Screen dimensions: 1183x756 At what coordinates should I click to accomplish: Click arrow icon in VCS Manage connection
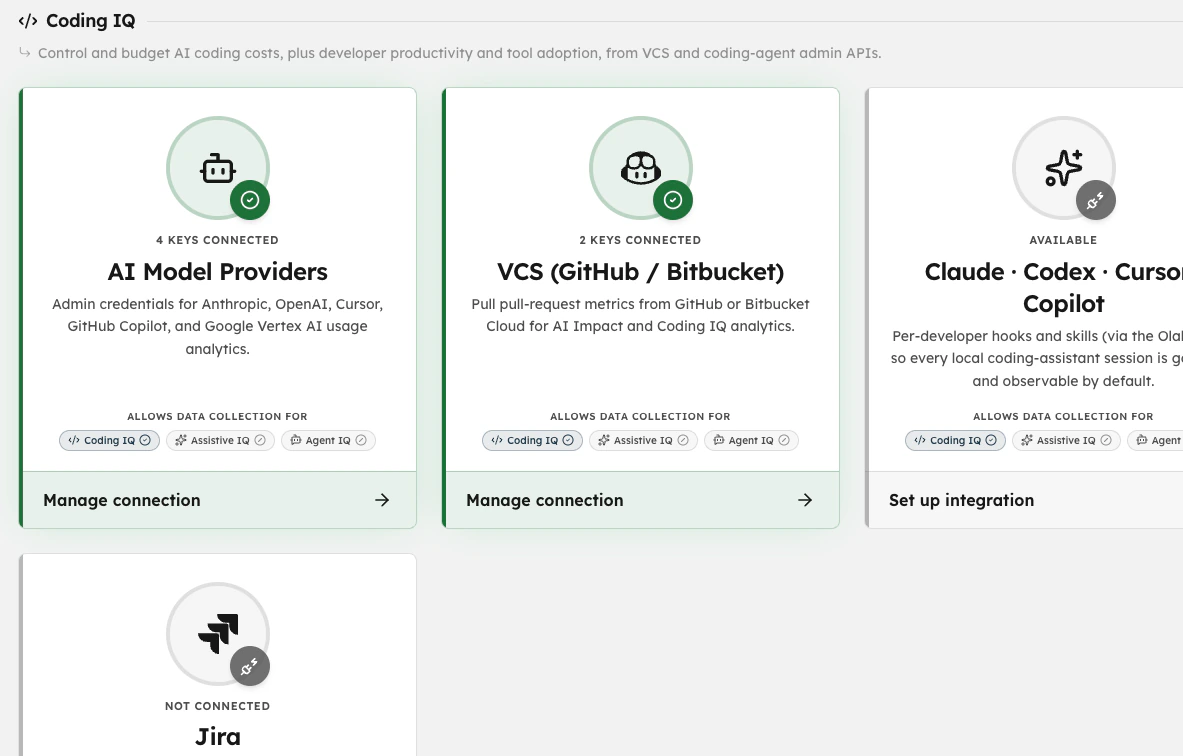[x=805, y=500]
